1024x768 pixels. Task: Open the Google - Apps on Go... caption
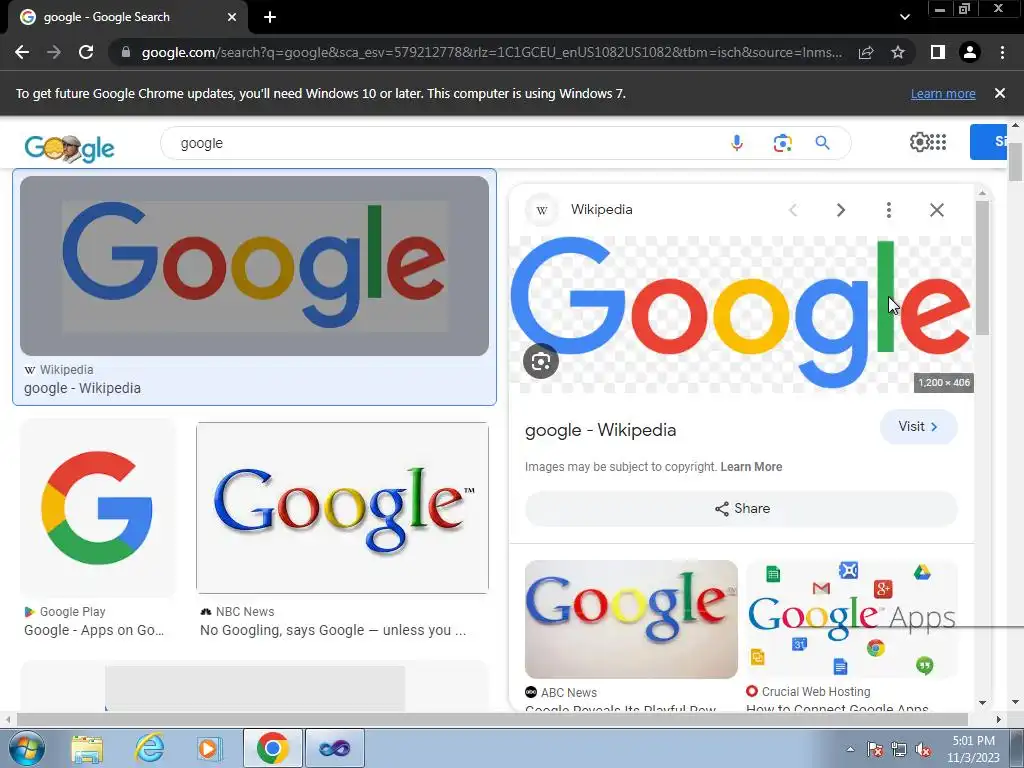pyautogui.click(x=94, y=630)
